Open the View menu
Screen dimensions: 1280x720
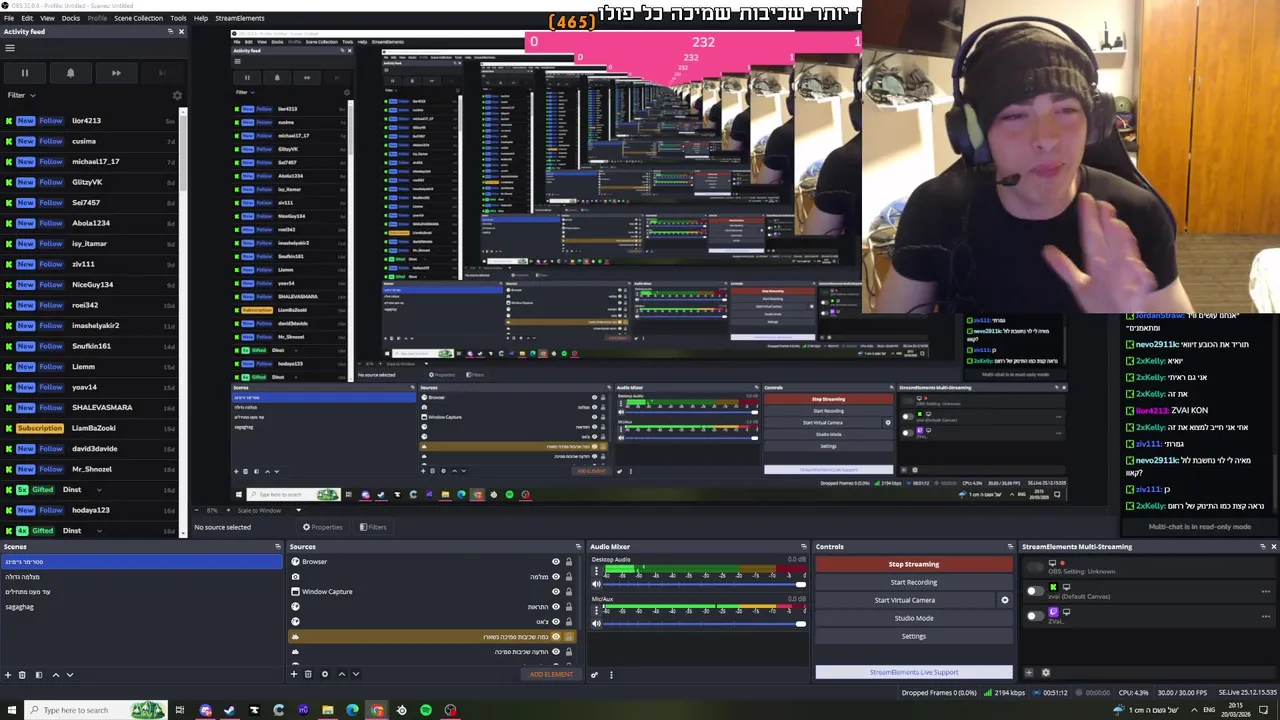coord(47,18)
